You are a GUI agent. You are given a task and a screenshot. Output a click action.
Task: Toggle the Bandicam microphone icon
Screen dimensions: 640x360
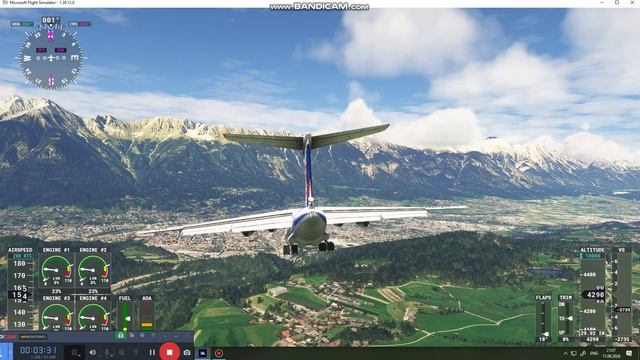tap(107, 352)
